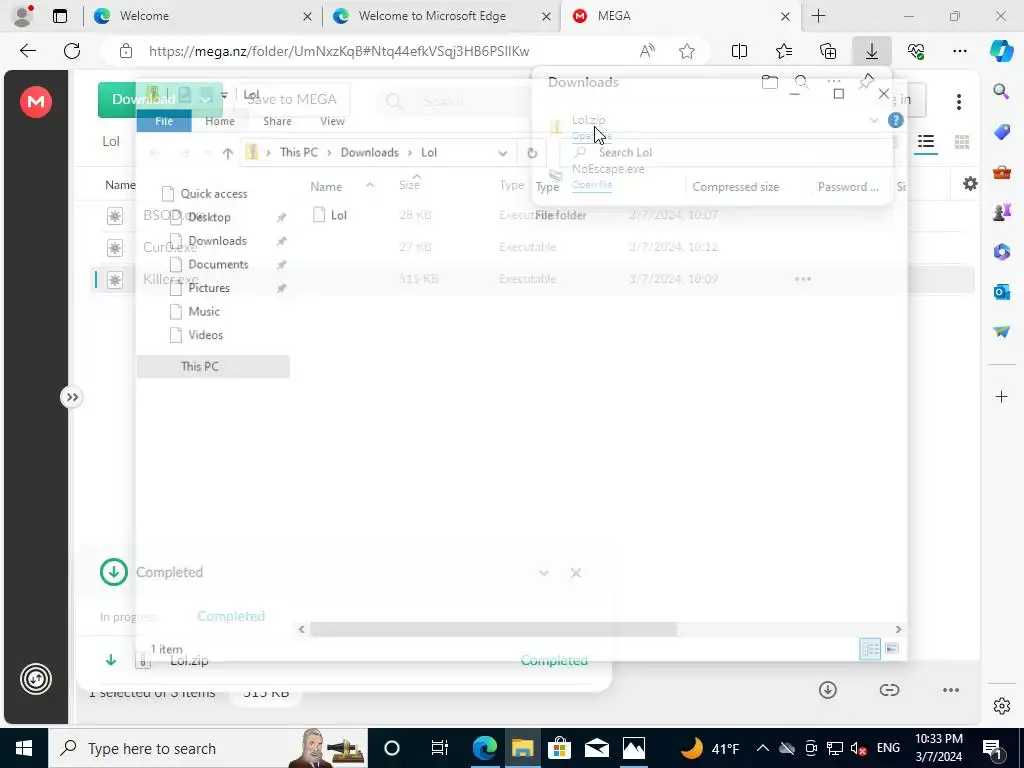Open downloads folder icon in Downloads popup

point(770,82)
